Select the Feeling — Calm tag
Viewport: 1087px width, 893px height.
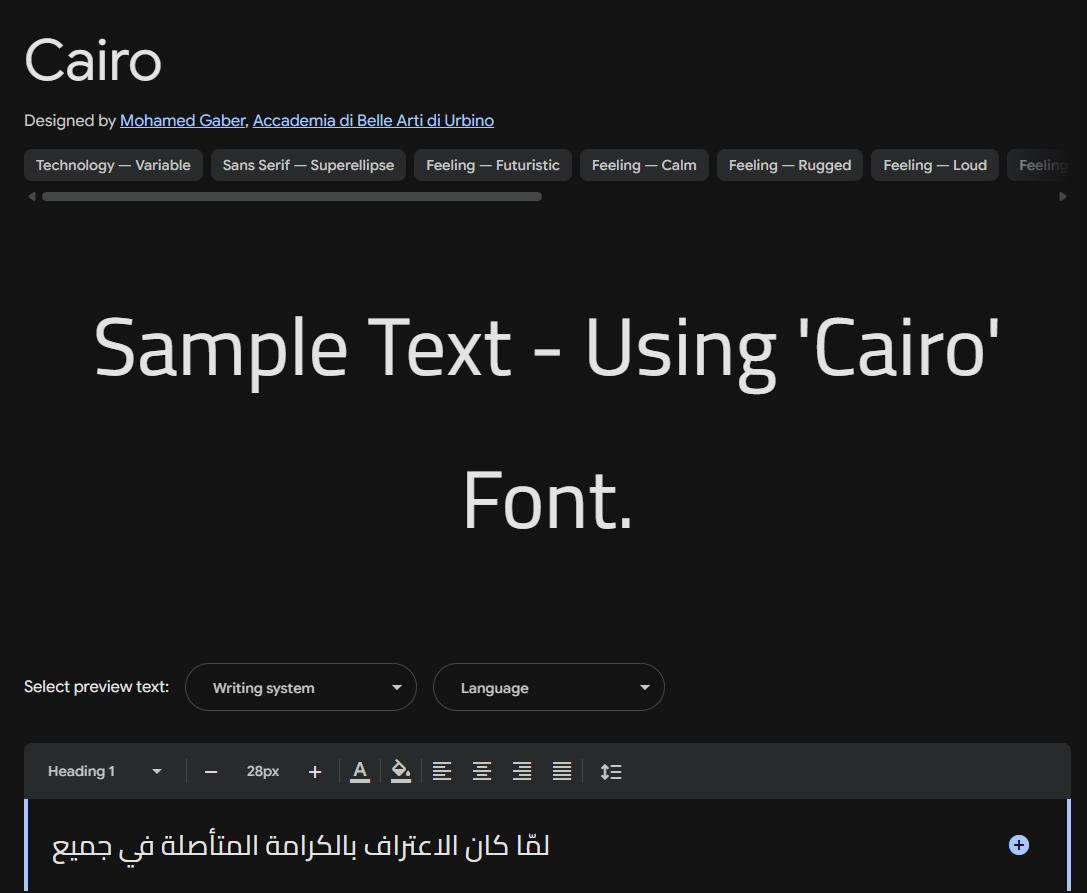[644, 165]
